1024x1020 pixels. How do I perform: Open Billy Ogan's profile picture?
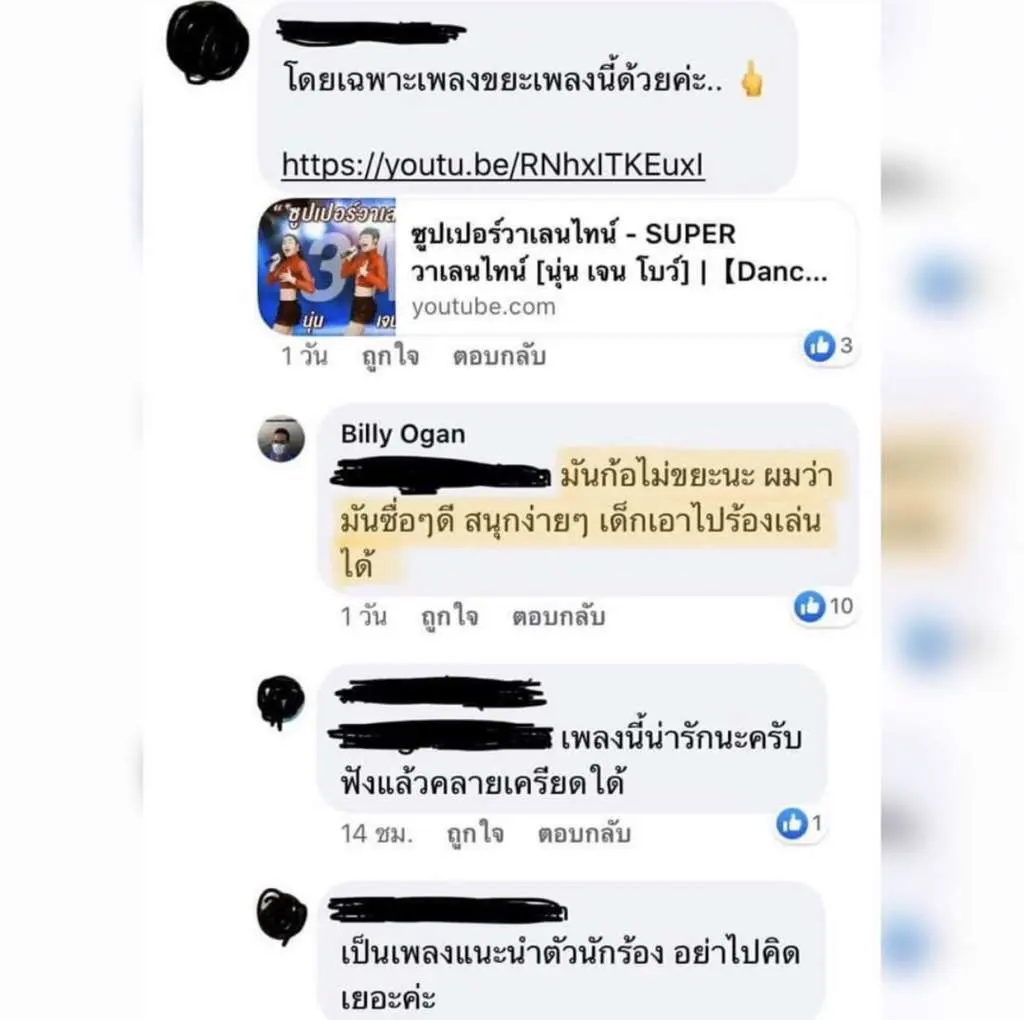(x=281, y=438)
